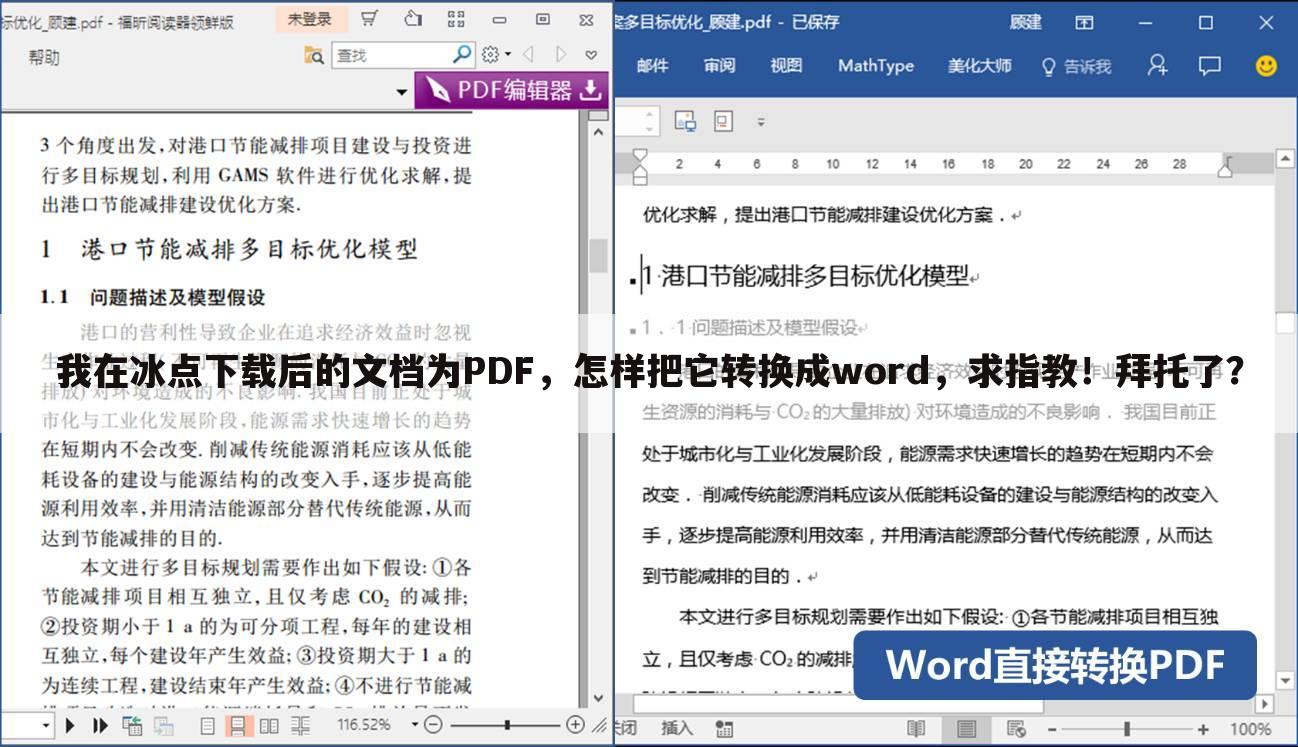Click the magnifier search icon in 查找 box
The image size is (1298, 747).
[x=462, y=55]
